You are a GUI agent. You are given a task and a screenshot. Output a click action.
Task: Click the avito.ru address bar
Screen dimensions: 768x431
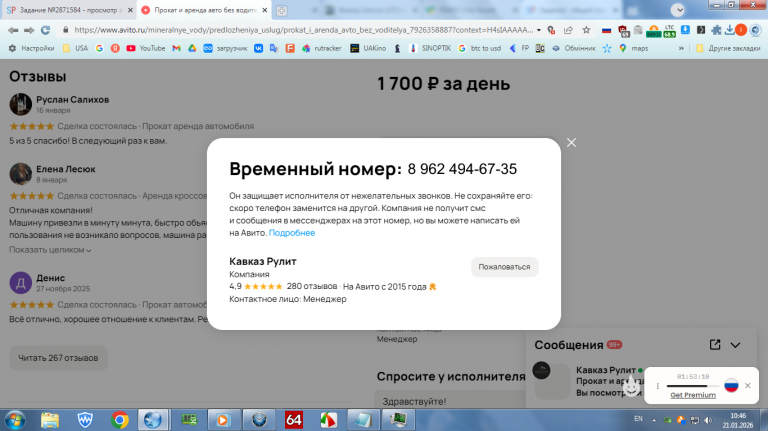304,30
